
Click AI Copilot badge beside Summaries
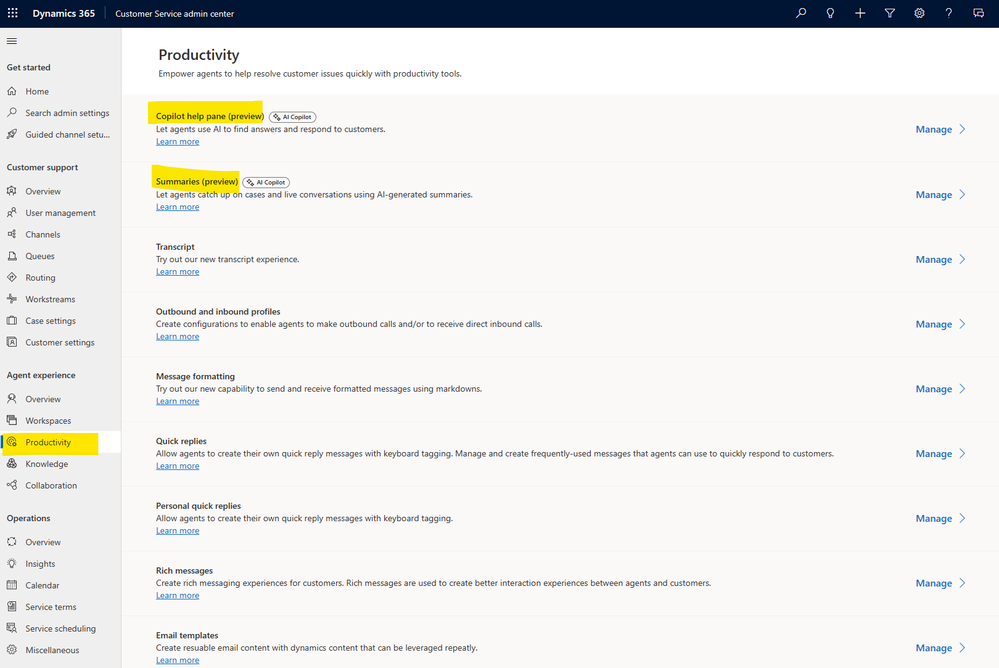coord(266,182)
